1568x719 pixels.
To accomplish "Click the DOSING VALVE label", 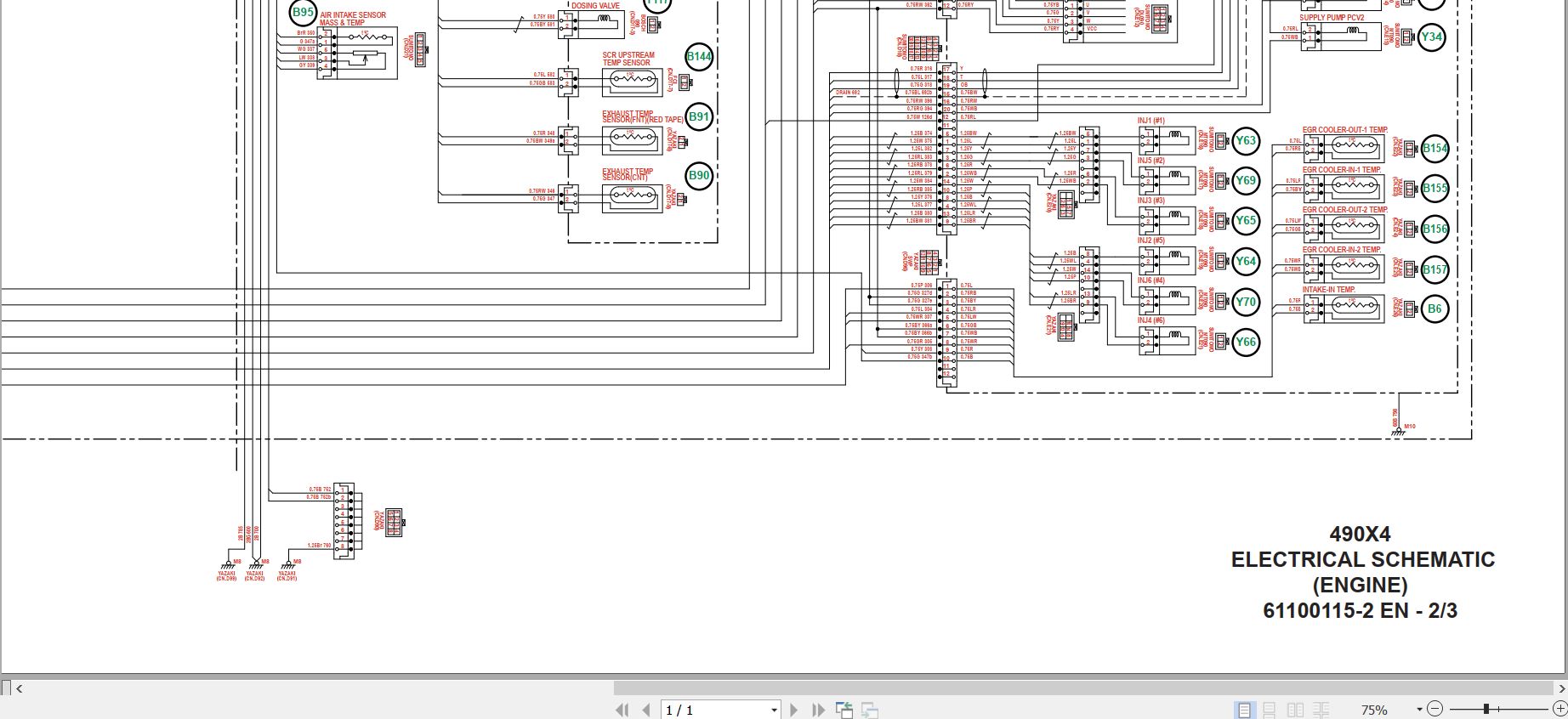I will [x=595, y=5].
